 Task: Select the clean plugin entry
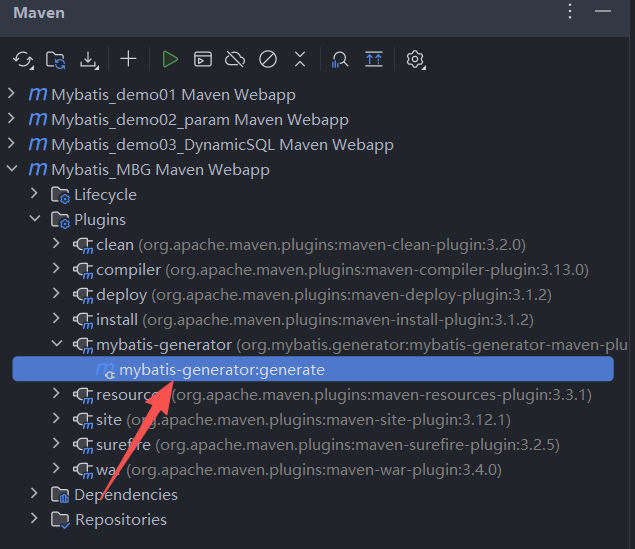311,245
